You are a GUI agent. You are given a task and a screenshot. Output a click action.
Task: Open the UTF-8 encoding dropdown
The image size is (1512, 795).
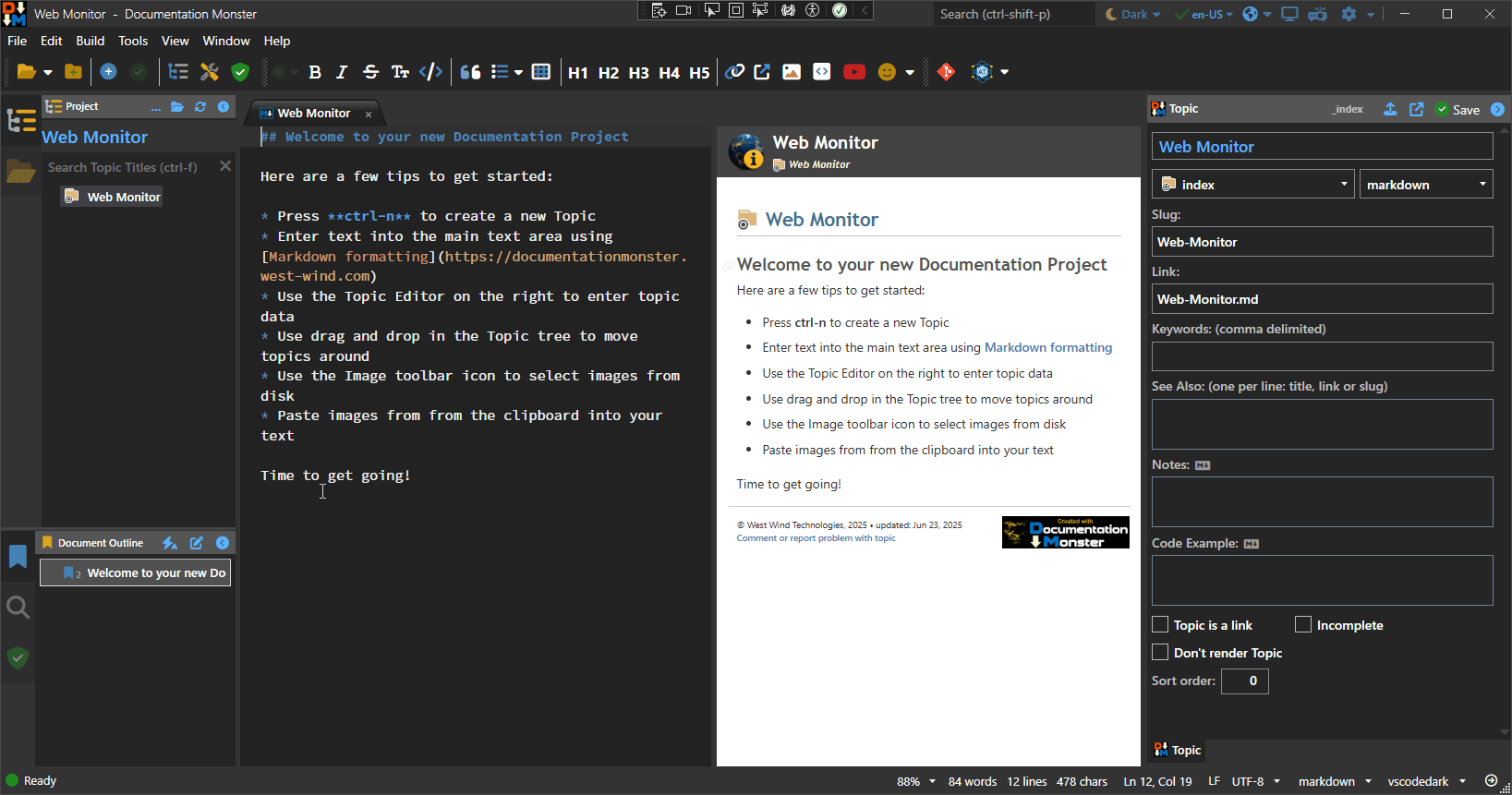1256,781
